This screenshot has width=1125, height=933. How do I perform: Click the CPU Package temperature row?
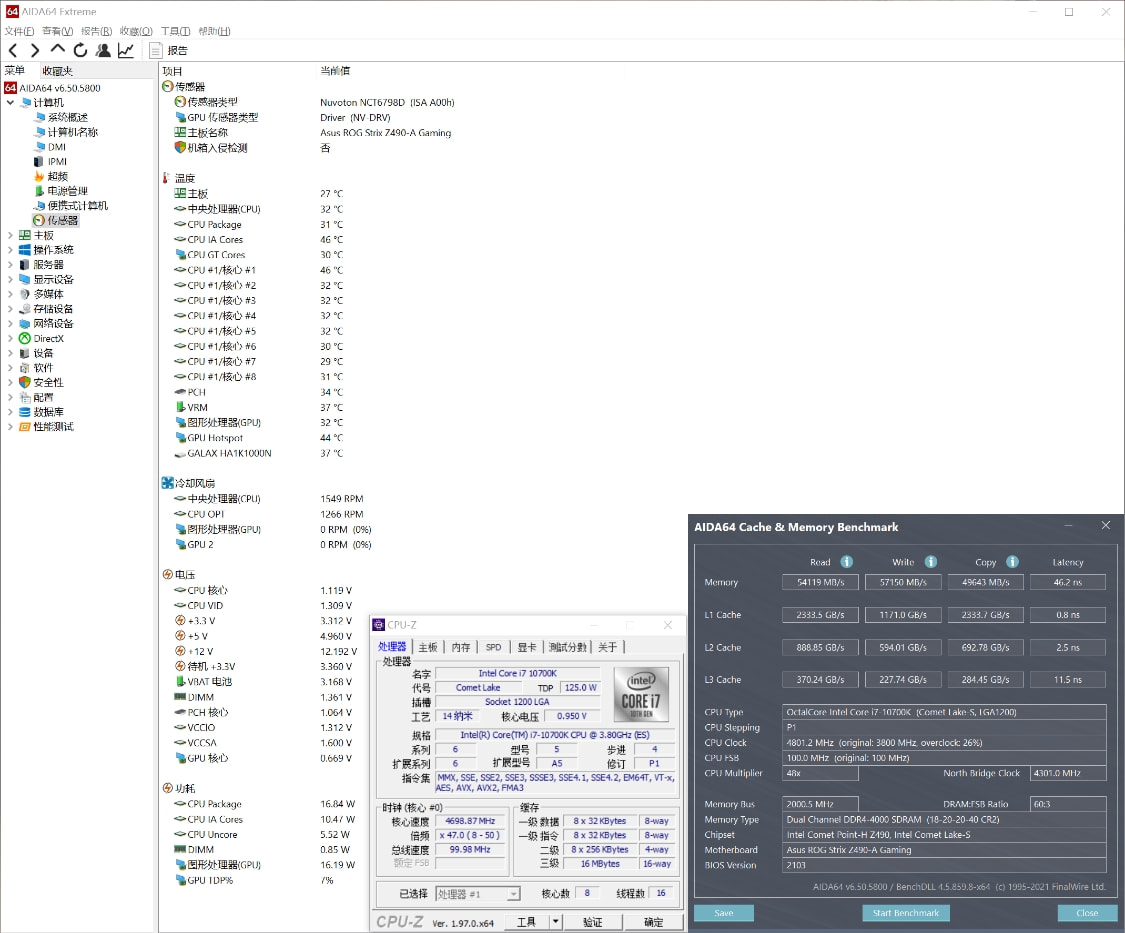tap(258, 224)
